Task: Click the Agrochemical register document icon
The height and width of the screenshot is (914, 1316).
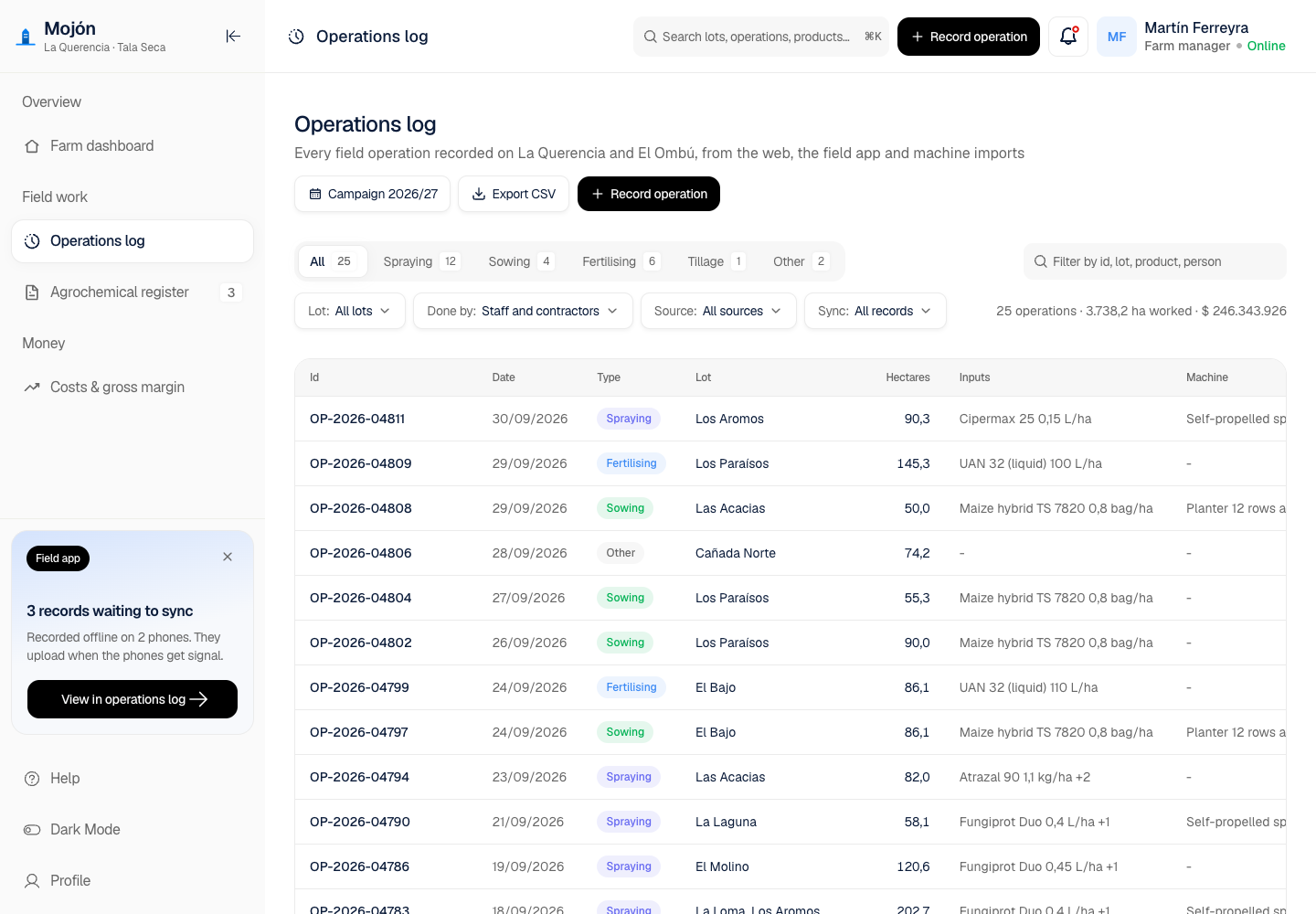Action: (32, 292)
